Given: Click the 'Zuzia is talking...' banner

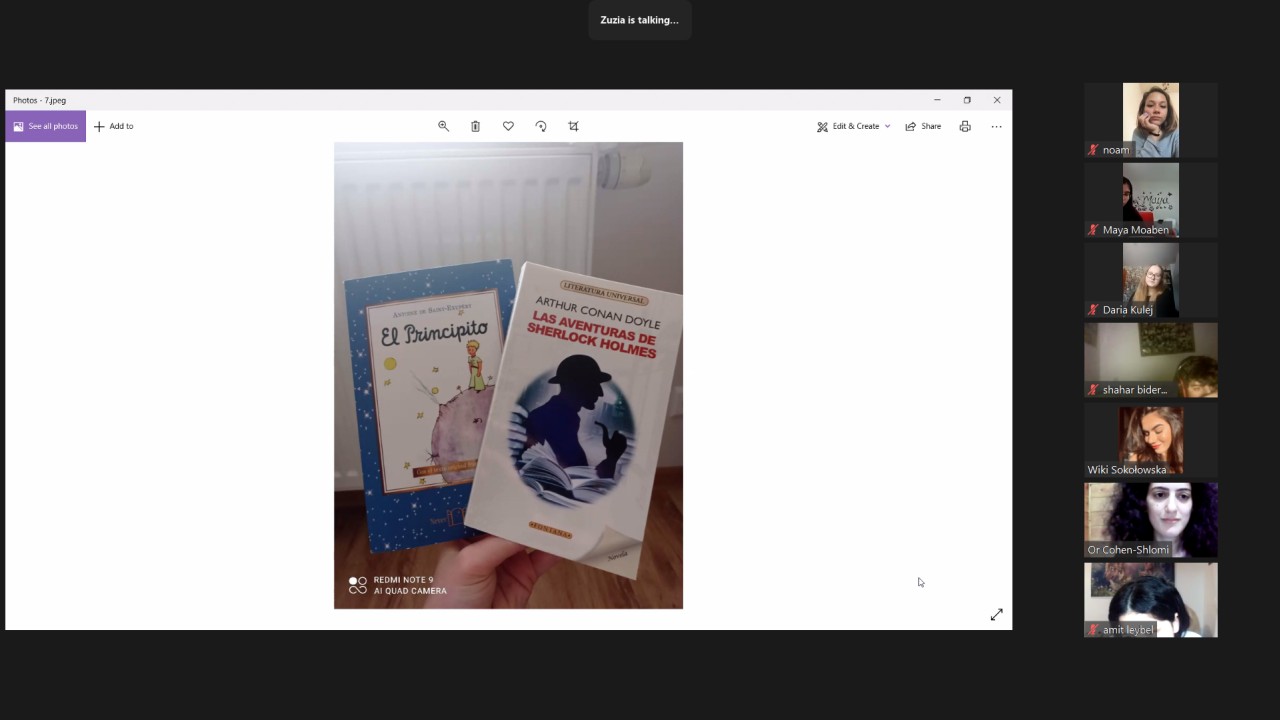Looking at the screenshot, I should (x=639, y=20).
